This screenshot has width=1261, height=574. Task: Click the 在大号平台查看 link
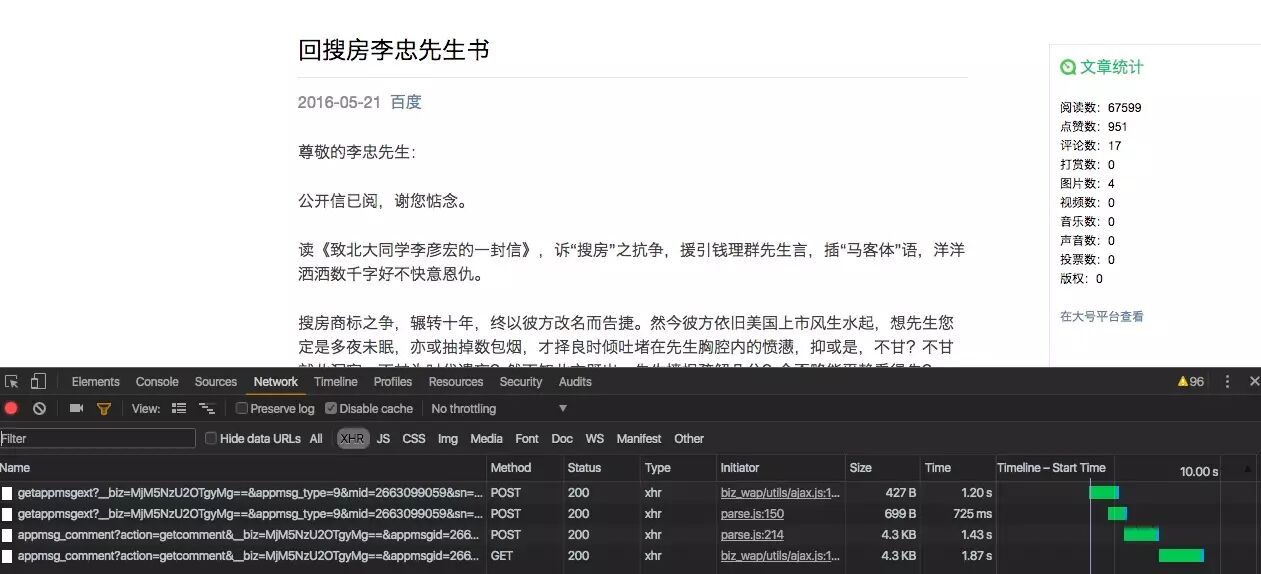click(1102, 316)
